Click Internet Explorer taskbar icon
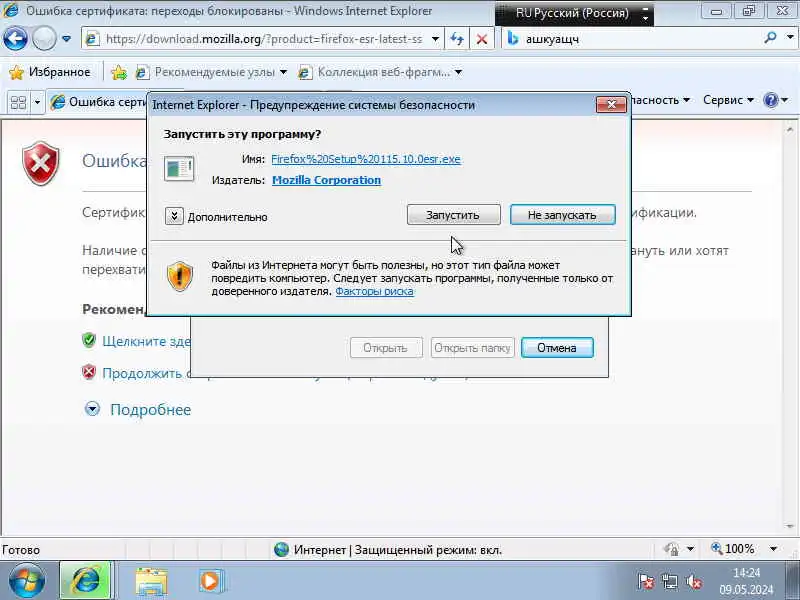Screen dimensions: 800x600 pos(86,581)
